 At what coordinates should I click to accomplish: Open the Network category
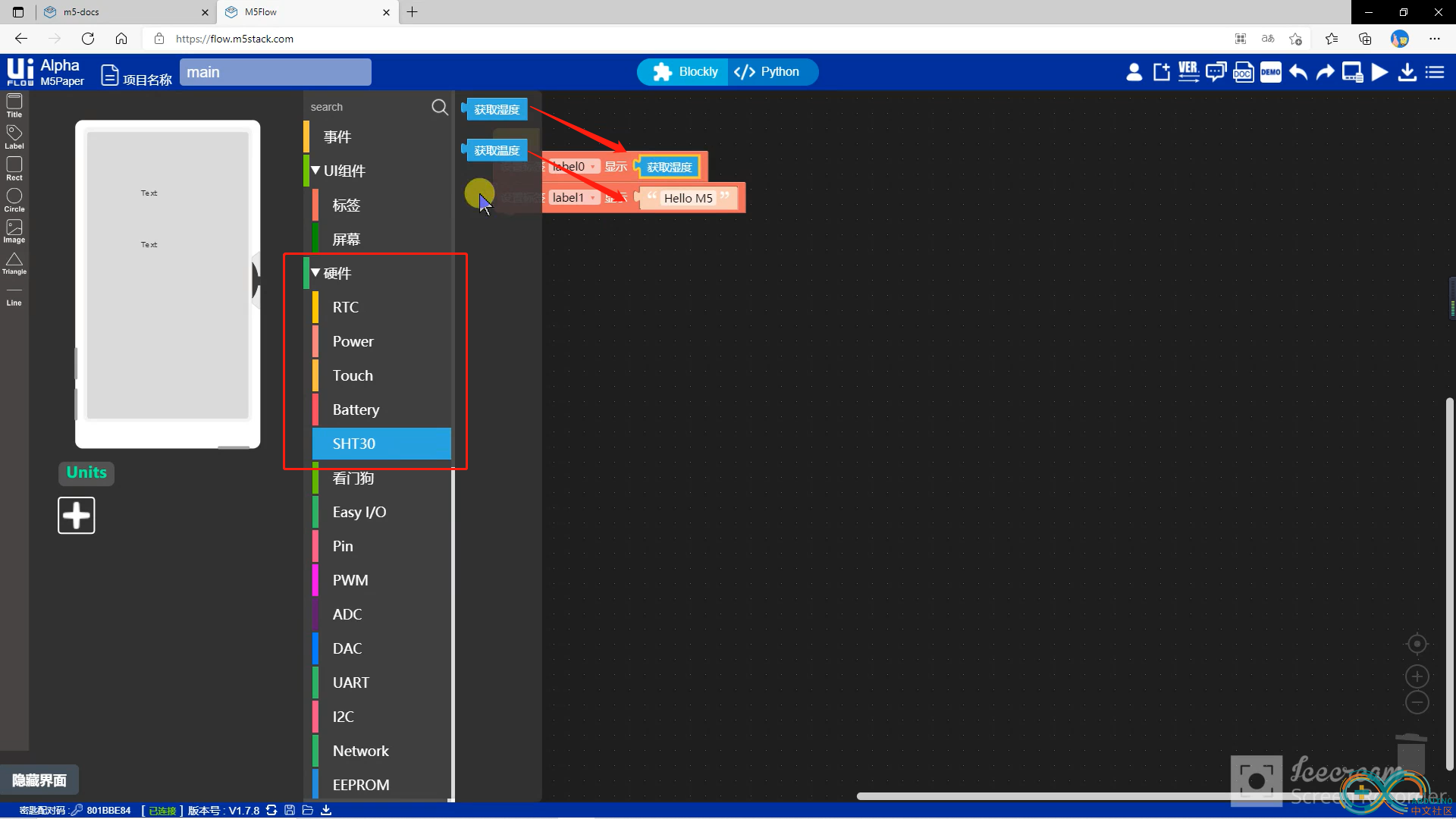[382, 751]
